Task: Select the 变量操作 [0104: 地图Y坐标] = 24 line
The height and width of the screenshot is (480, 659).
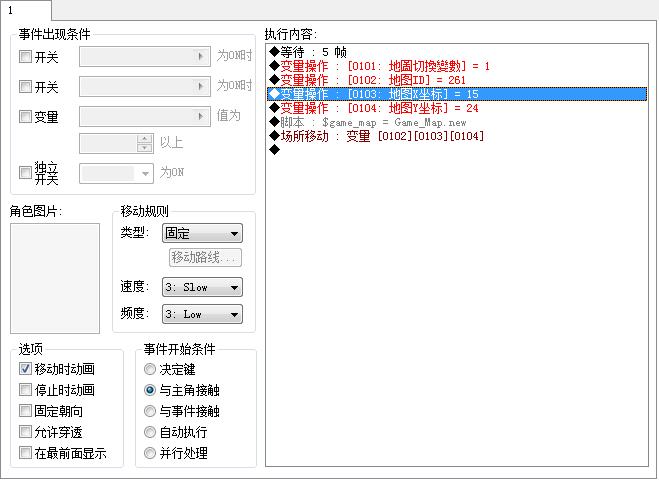Action: 457,108
